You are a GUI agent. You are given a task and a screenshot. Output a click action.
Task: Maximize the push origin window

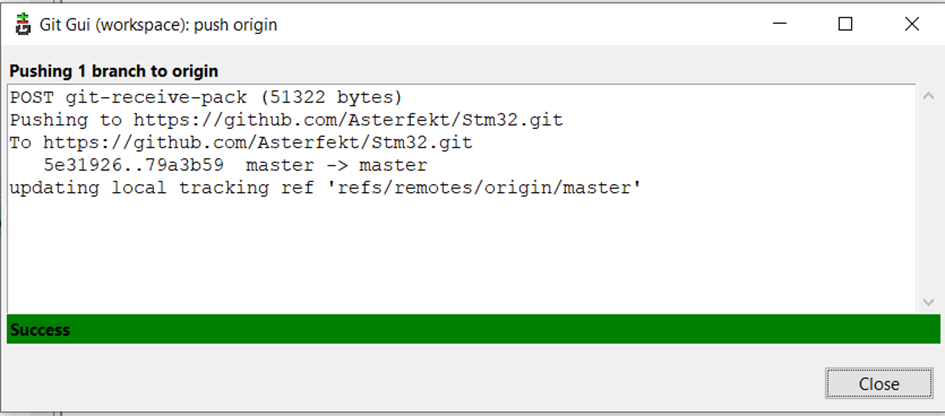pyautogui.click(x=845, y=25)
